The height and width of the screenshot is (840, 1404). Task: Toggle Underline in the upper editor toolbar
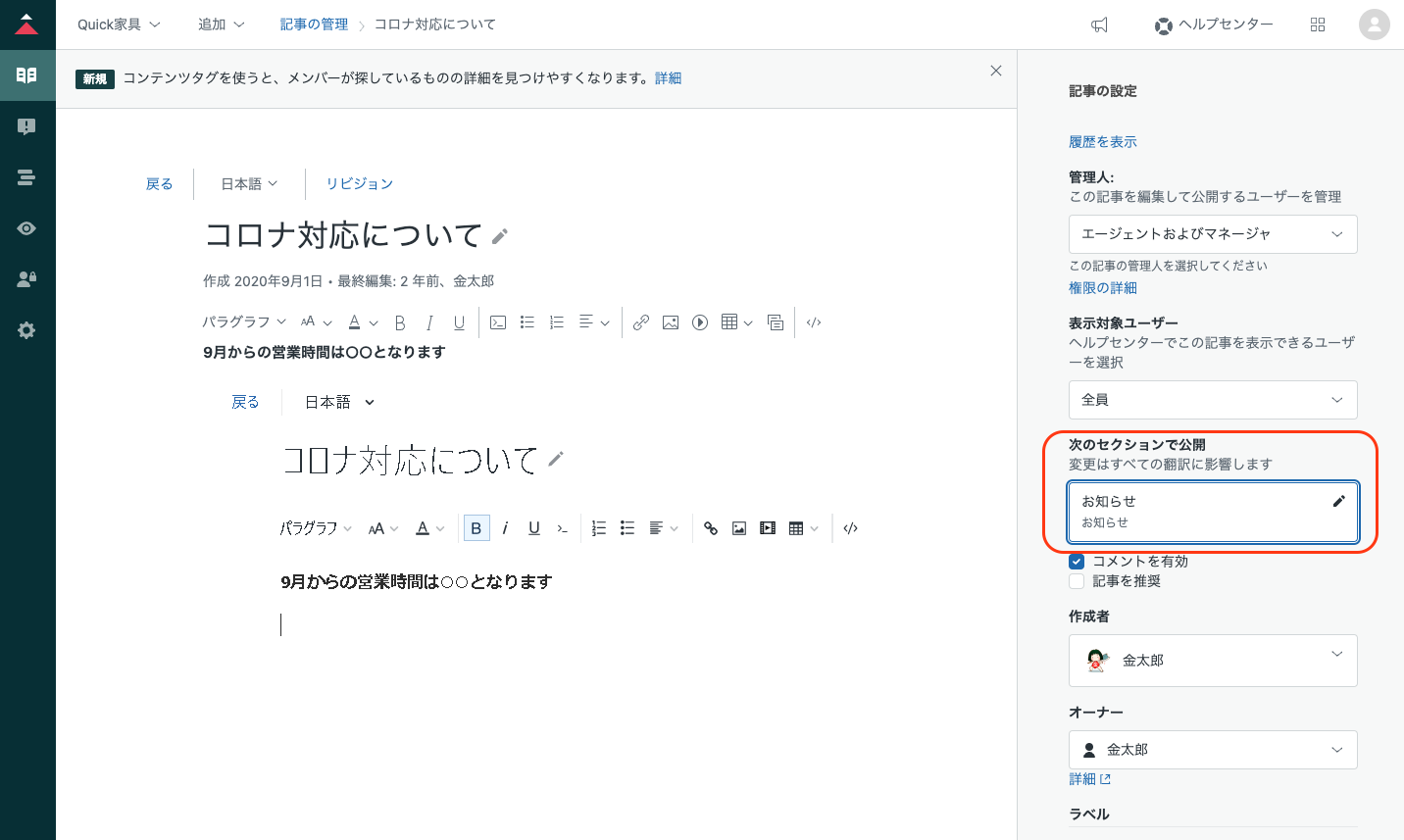[x=459, y=322]
